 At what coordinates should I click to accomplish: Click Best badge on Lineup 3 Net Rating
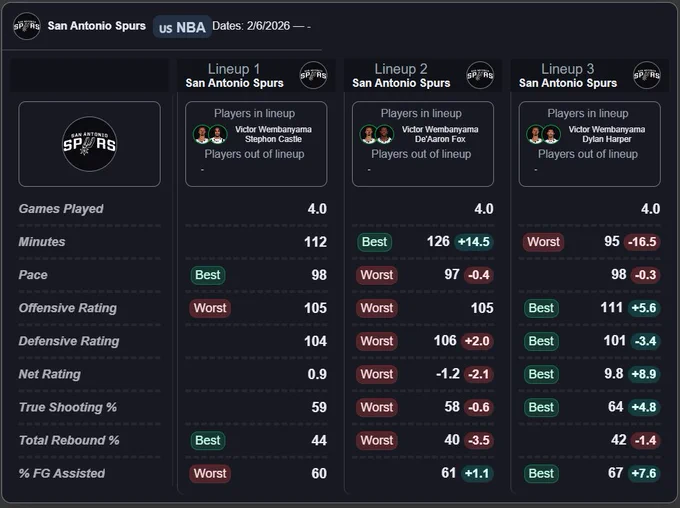coord(541,374)
